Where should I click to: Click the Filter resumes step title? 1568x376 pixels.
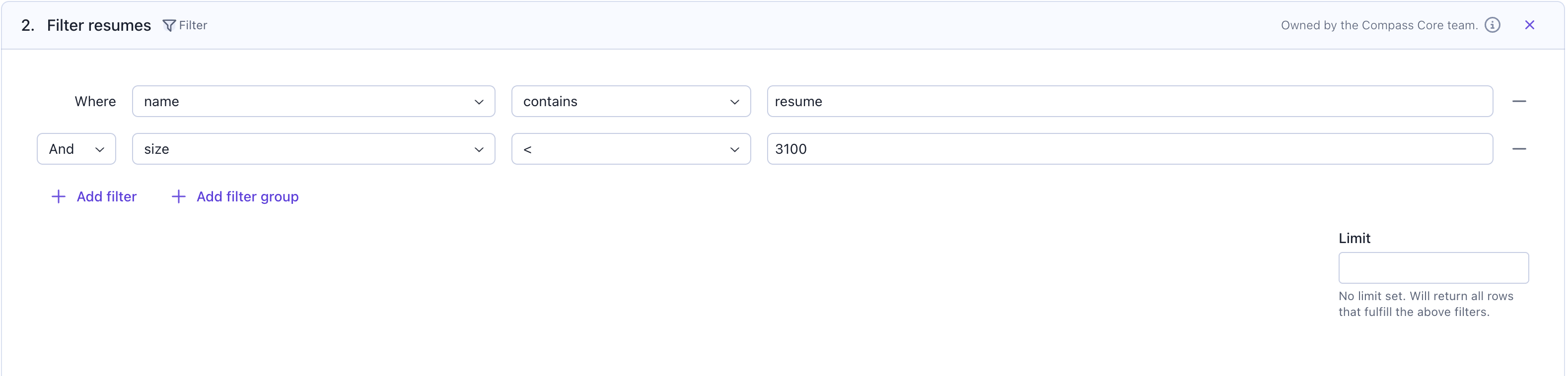(99, 26)
